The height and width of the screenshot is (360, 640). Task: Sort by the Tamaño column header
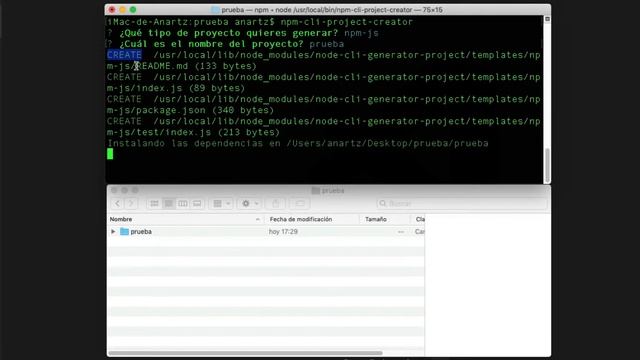[385, 219]
